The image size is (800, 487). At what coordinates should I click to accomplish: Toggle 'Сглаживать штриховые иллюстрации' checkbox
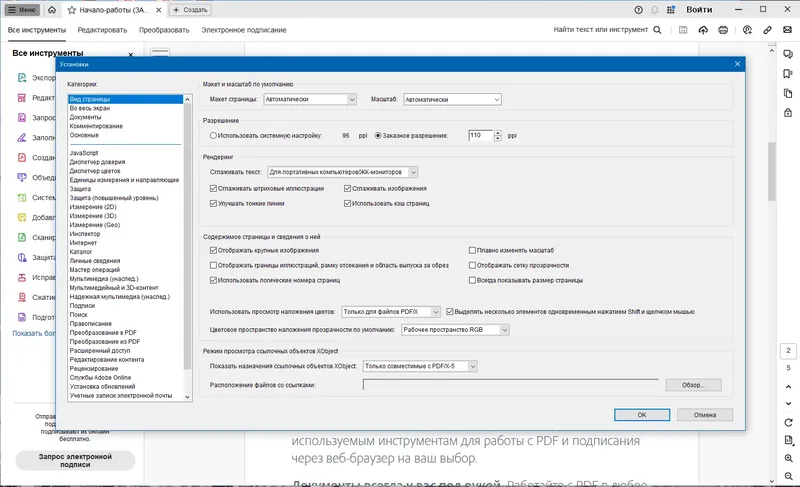(x=213, y=188)
